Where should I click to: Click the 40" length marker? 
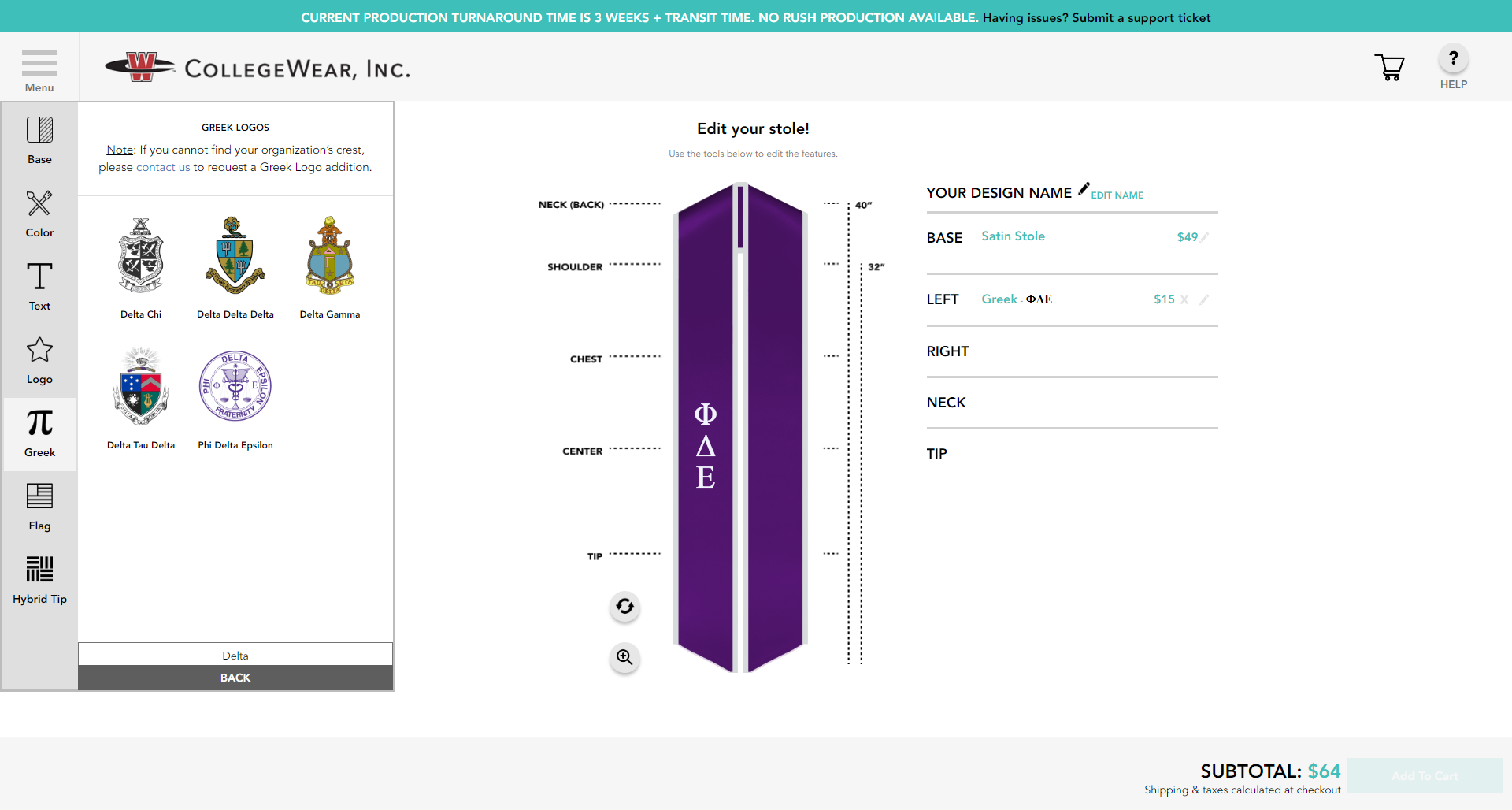(x=863, y=206)
